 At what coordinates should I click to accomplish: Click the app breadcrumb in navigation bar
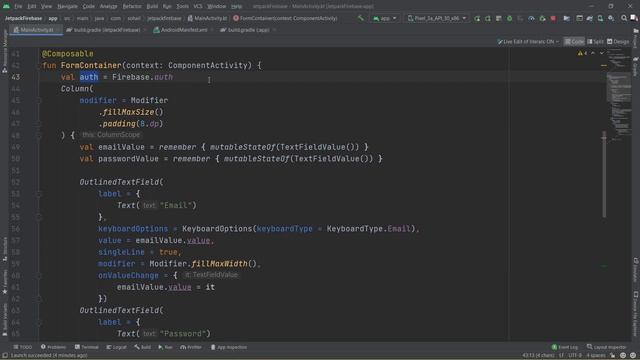click(x=53, y=18)
